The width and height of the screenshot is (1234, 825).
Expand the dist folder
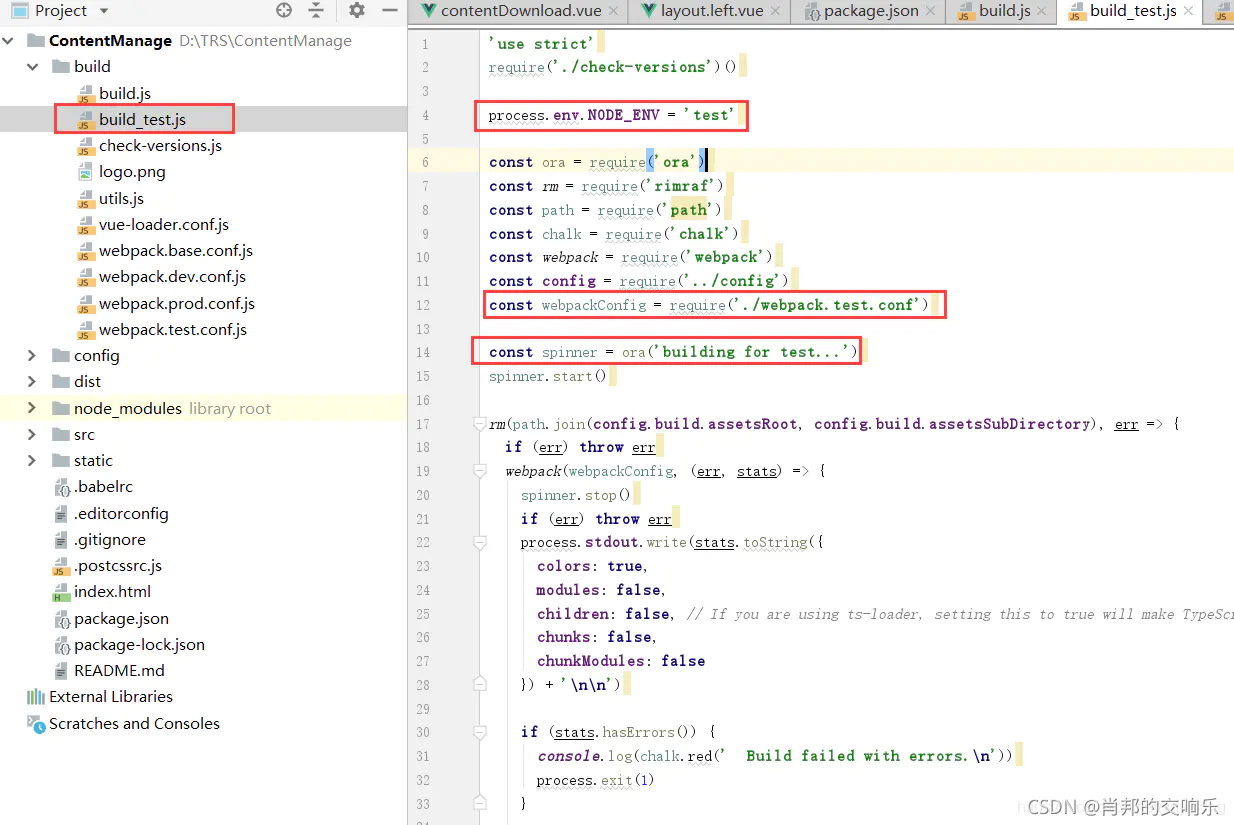point(33,382)
